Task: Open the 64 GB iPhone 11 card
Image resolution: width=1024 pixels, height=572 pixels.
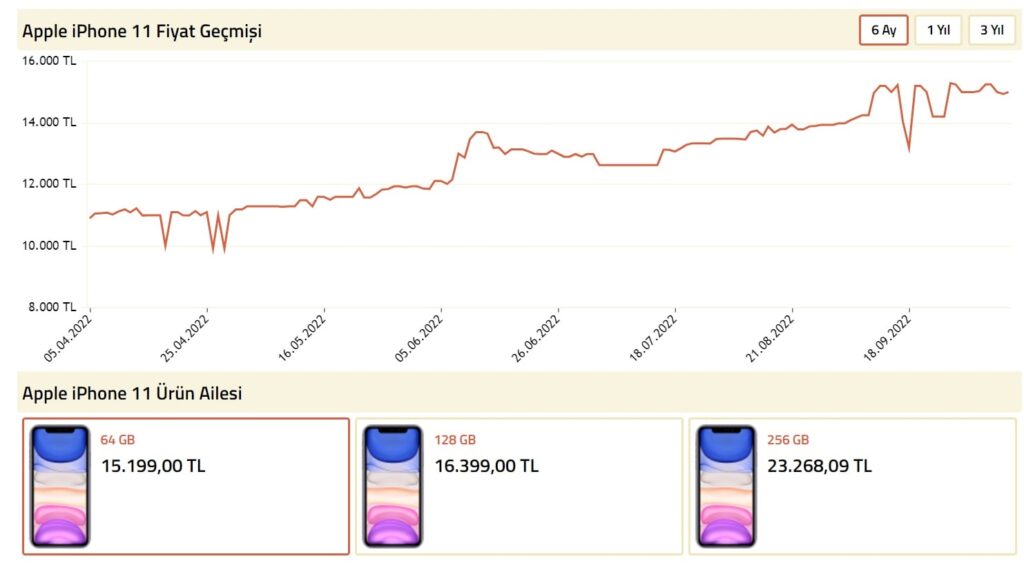Action: click(186, 486)
